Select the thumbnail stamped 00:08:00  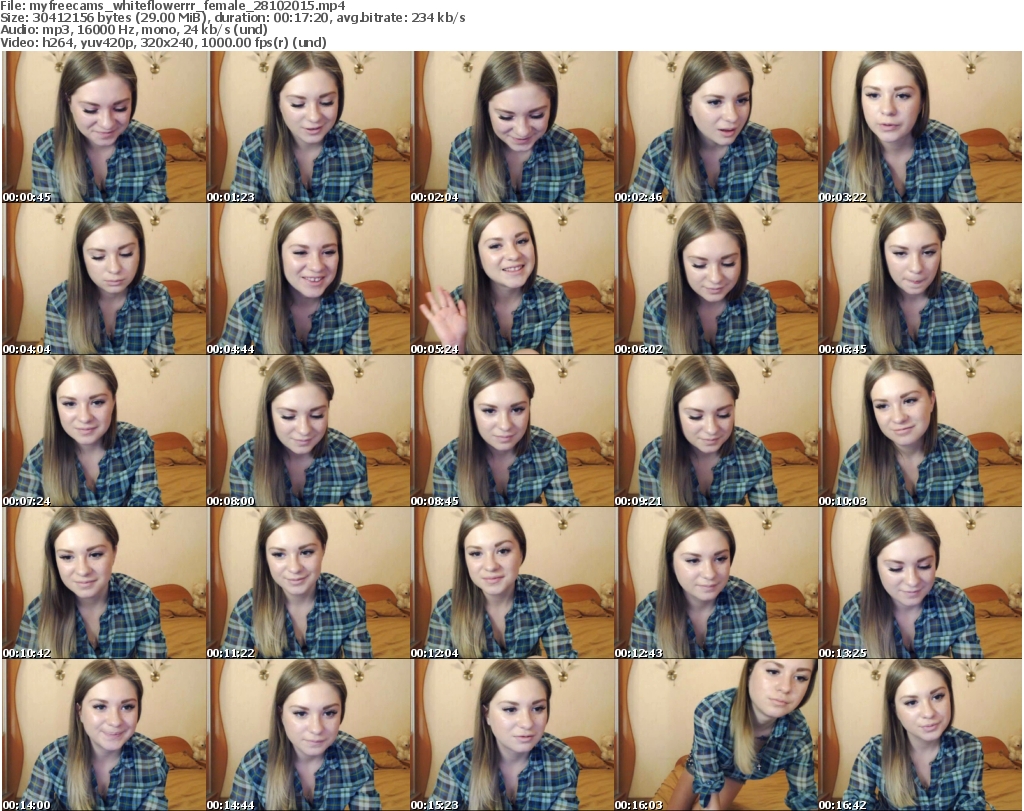pos(308,431)
